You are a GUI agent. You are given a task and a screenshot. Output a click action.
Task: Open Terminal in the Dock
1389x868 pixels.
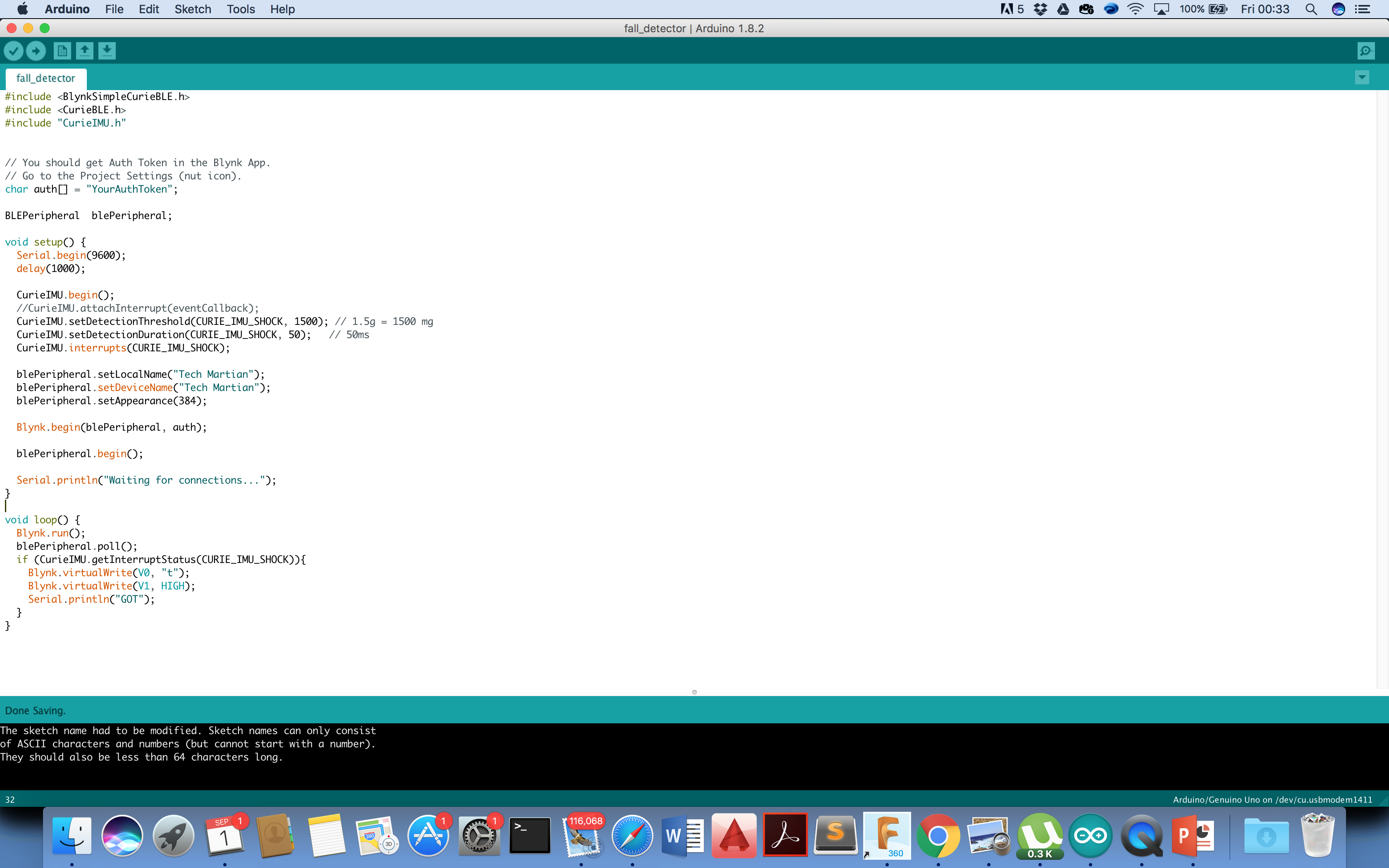(x=530, y=836)
